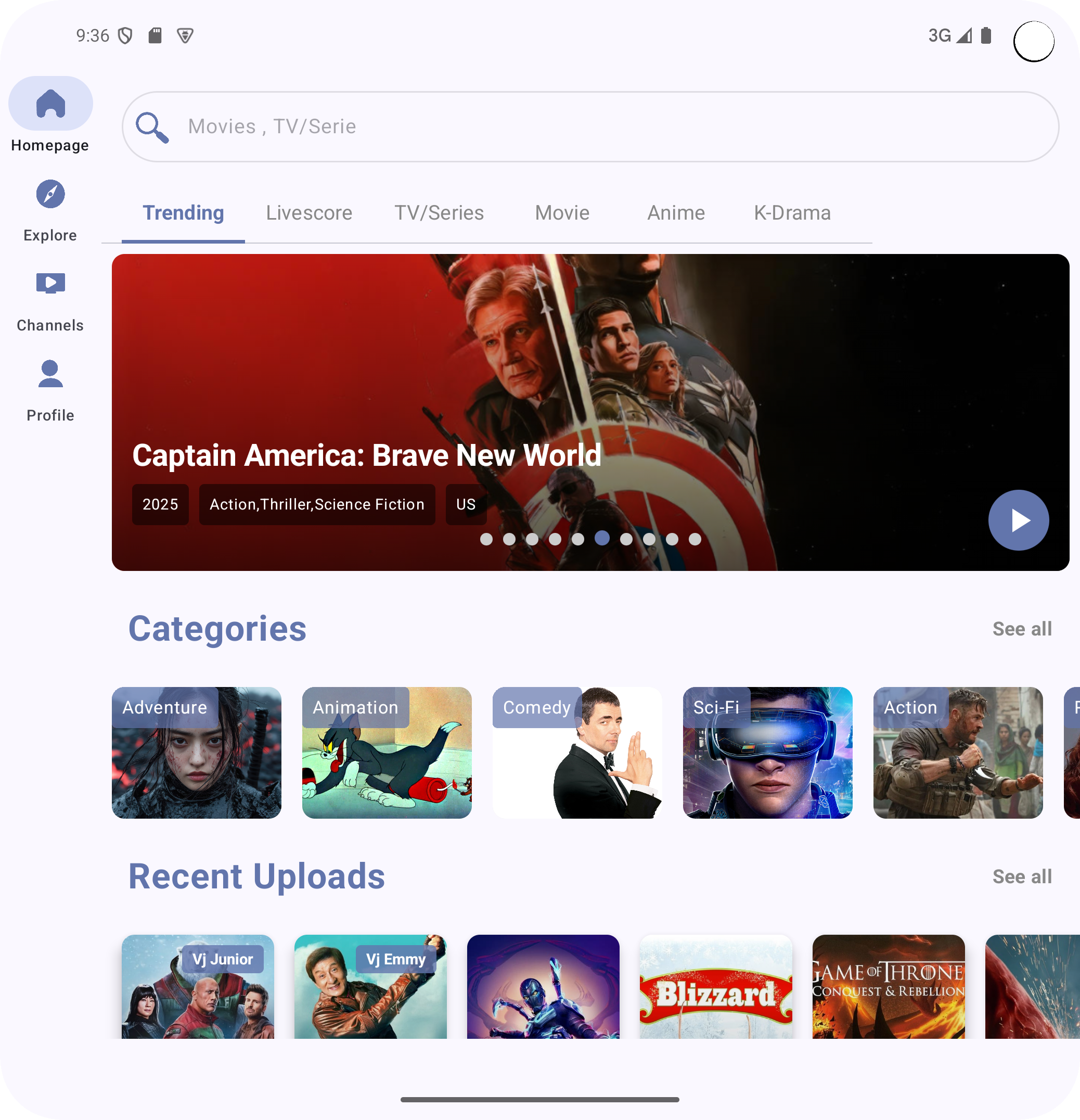Jump to first carousel slide dot

tap(486, 539)
